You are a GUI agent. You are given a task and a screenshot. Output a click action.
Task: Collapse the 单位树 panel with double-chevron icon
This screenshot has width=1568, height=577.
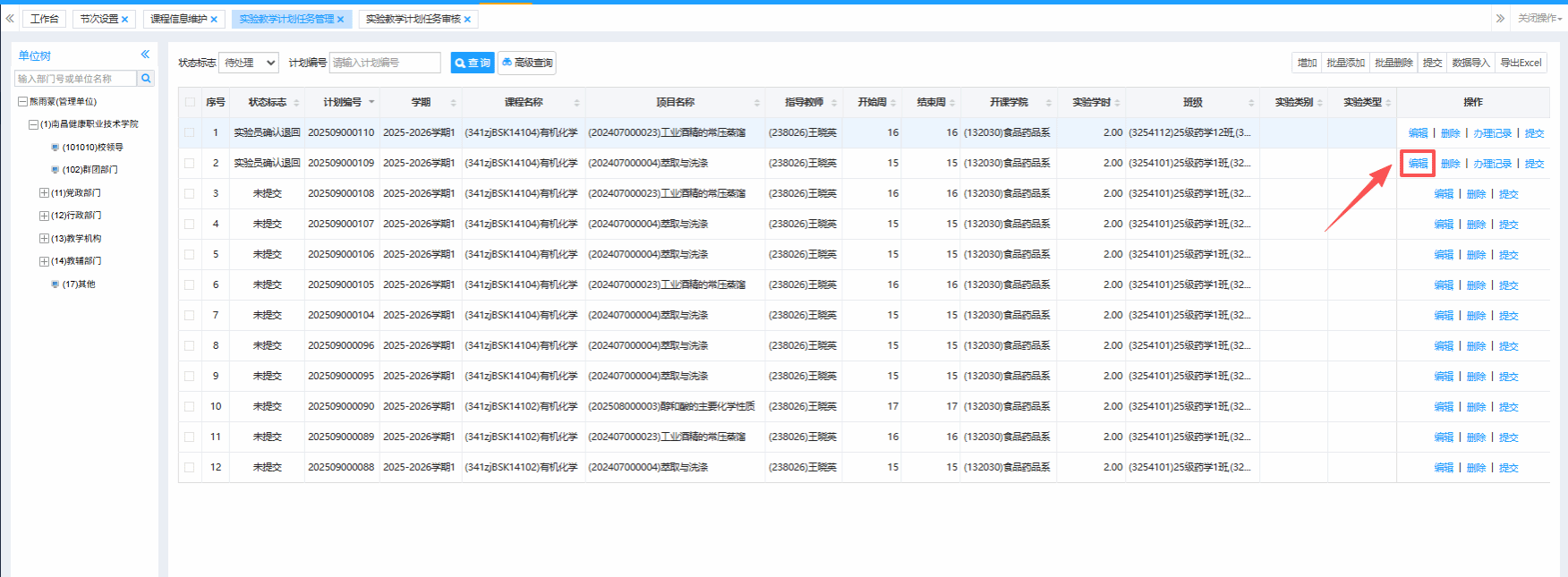[x=145, y=55]
